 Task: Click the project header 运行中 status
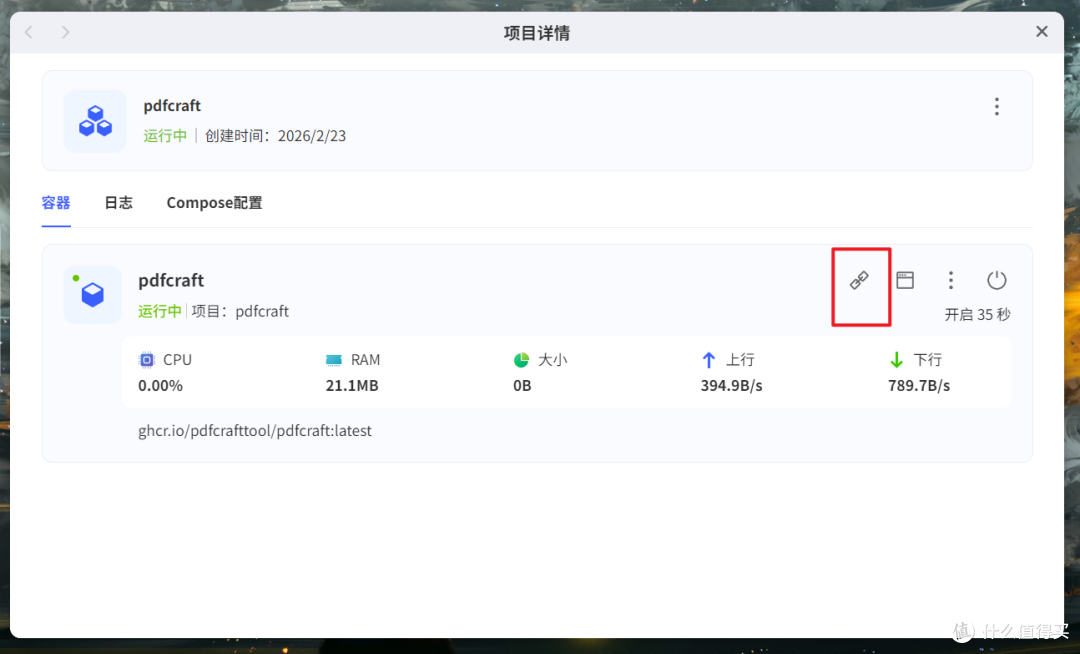165,136
